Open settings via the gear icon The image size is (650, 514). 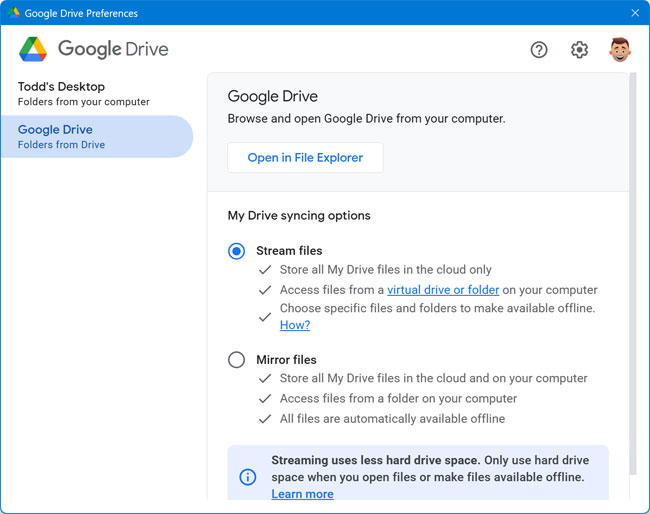579,50
